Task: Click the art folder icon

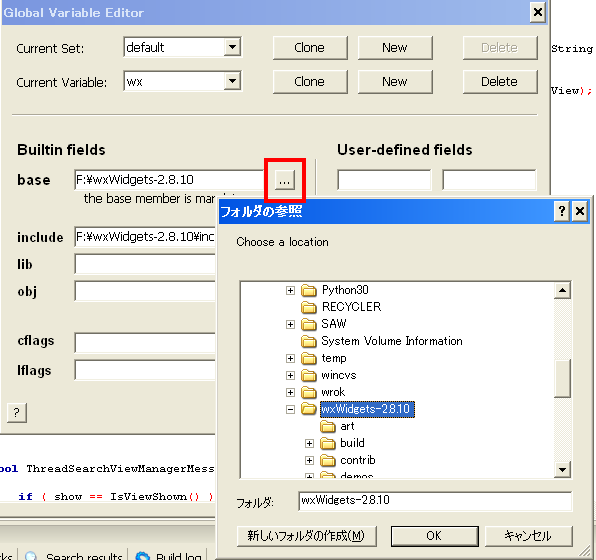Action: coord(328,427)
